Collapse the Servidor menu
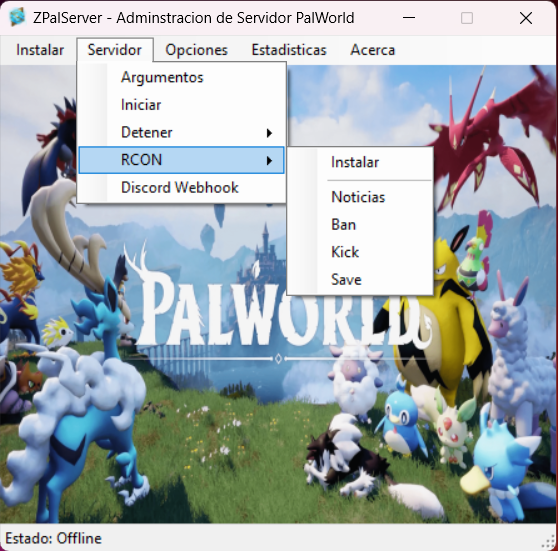558x551 pixels. click(x=115, y=50)
